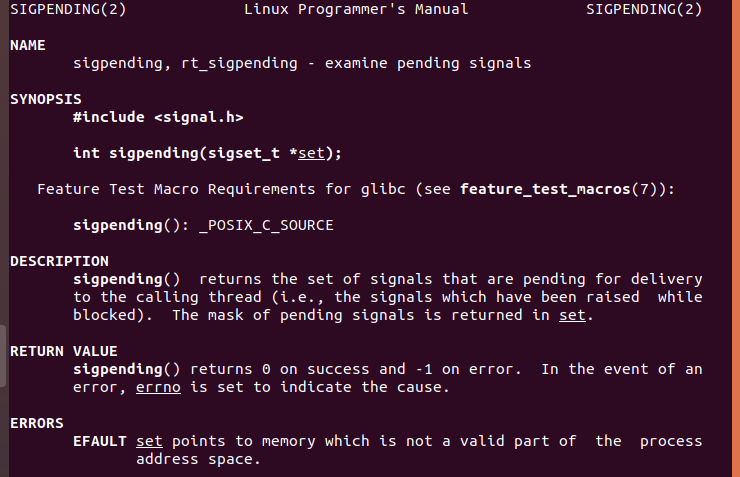Click the Linux Programmer's Manual title
Viewport: 740px width, 477px height.
(x=355, y=10)
